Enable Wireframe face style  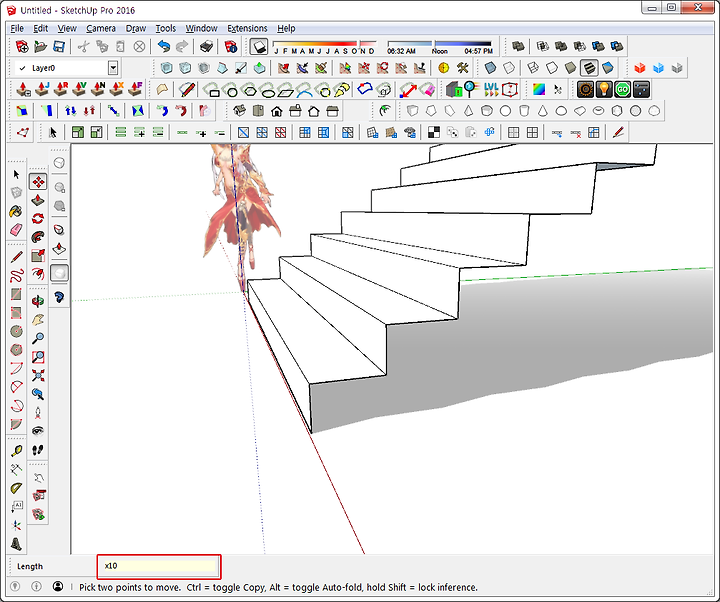coord(533,68)
